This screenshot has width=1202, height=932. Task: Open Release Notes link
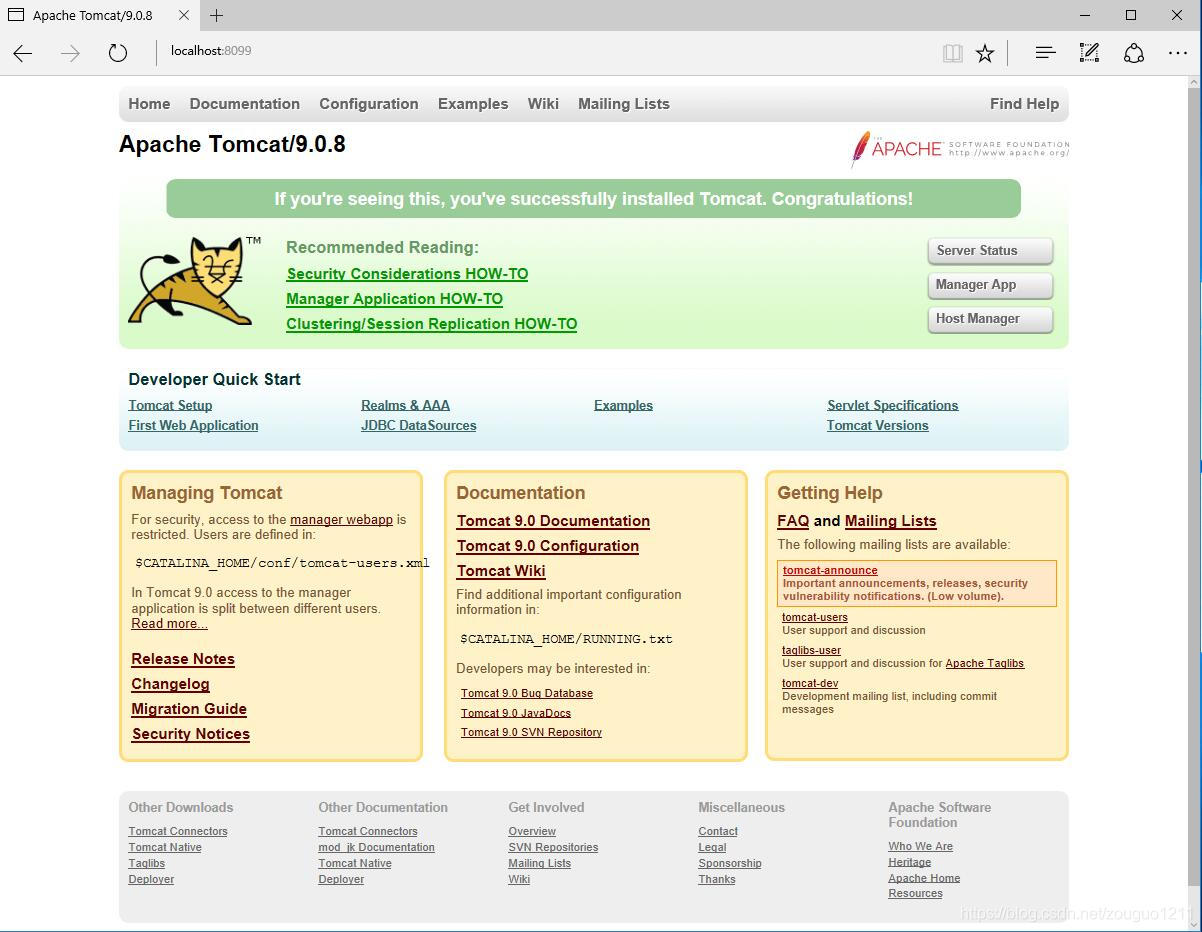click(183, 659)
